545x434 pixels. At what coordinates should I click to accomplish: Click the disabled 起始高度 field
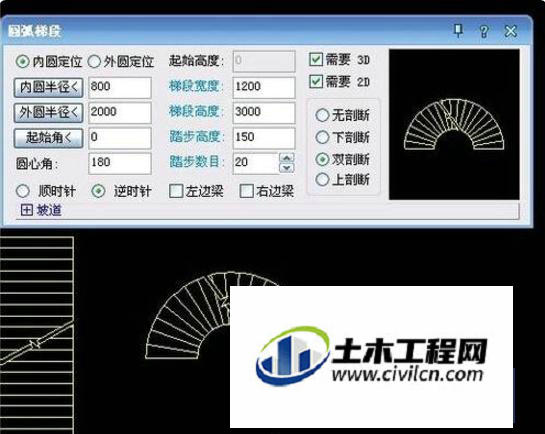click(264, 61)
